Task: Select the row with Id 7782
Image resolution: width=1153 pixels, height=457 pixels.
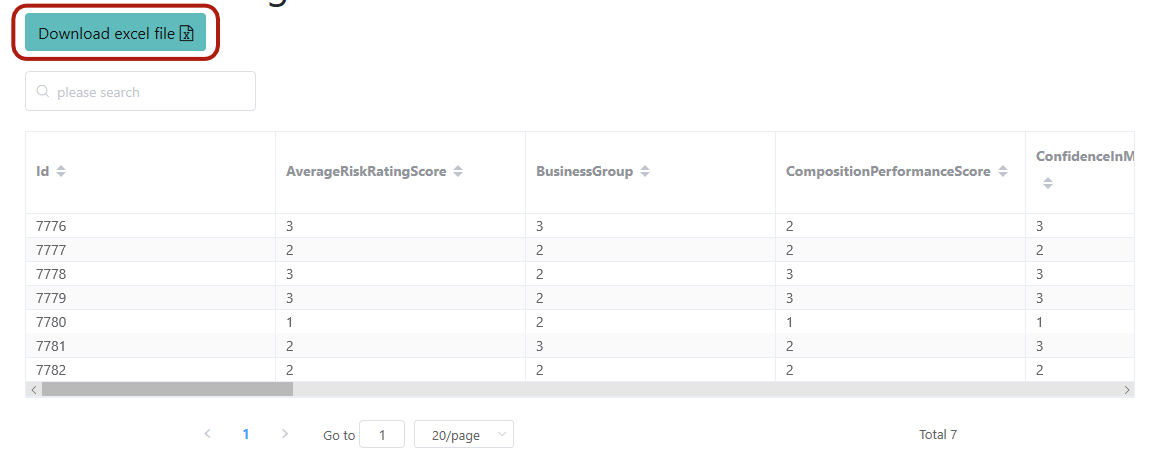Action: (x=580, y=369)
